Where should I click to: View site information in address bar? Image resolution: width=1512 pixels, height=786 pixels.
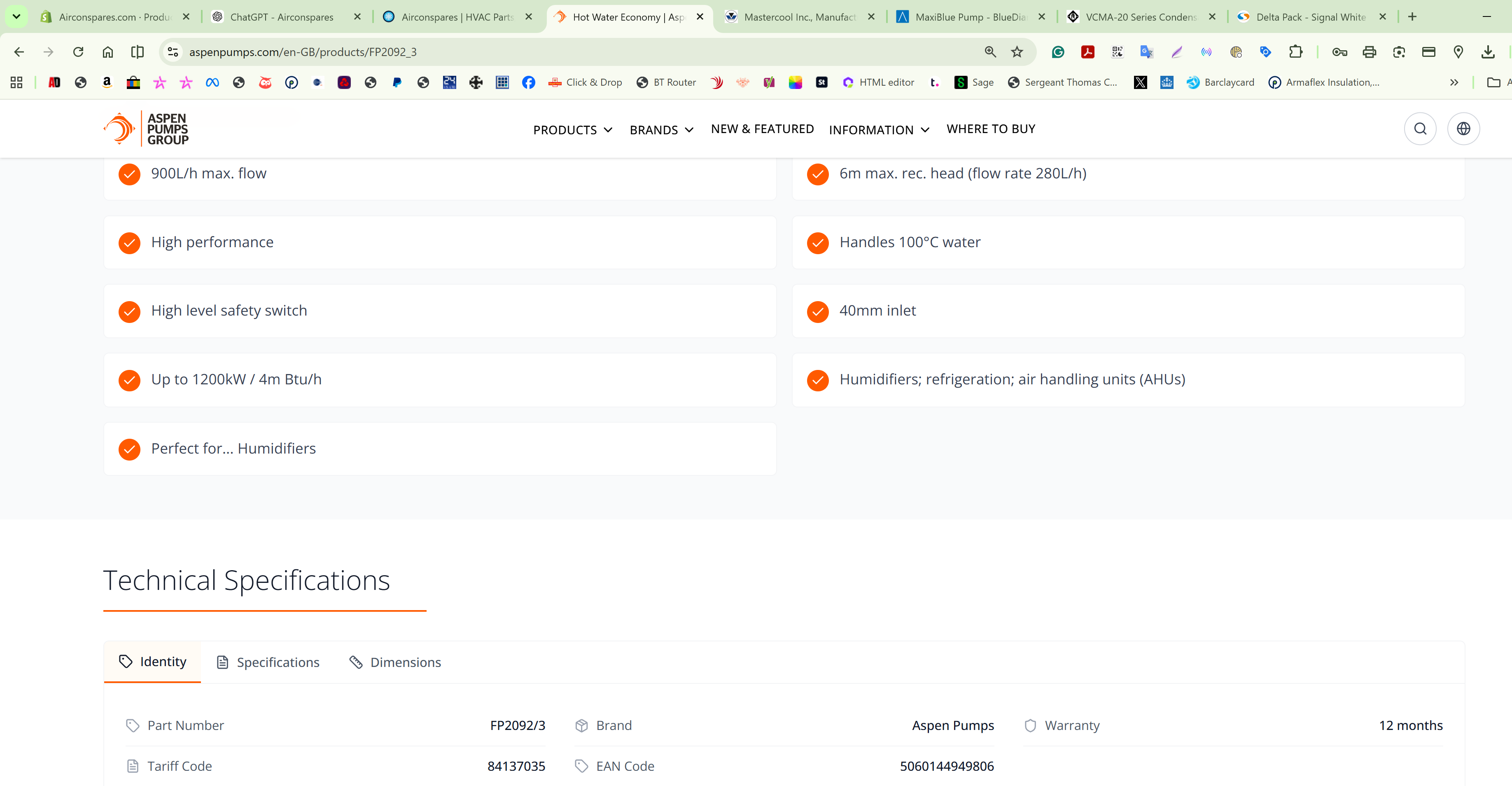pos(173,52)
